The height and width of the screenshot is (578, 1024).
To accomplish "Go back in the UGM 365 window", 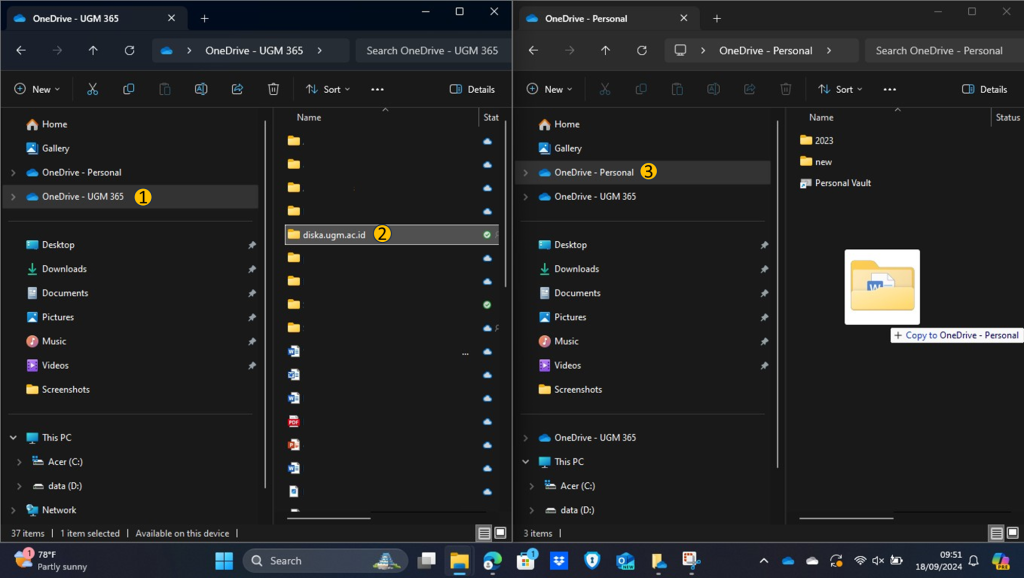I will tap(21, 50).
